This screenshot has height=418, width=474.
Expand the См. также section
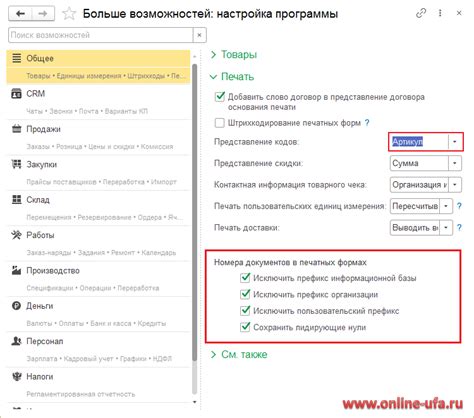[x=239, y=354]
